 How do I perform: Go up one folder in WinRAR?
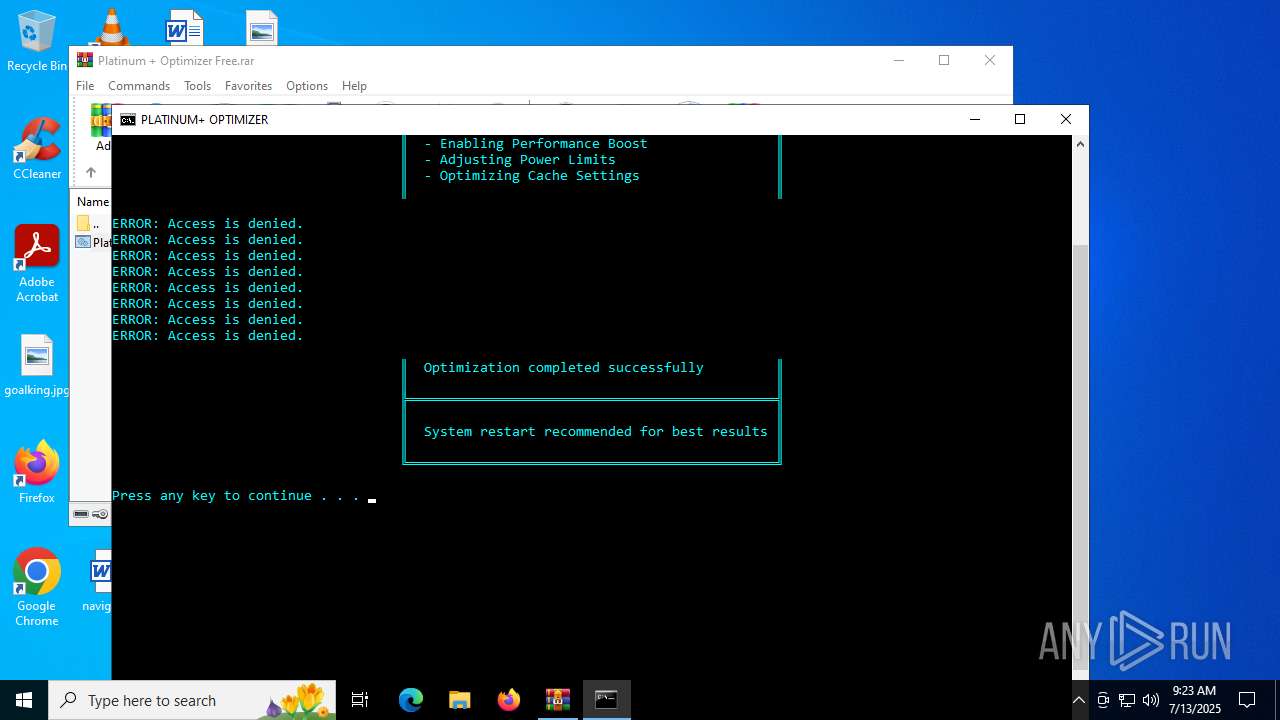coord(90,173)
